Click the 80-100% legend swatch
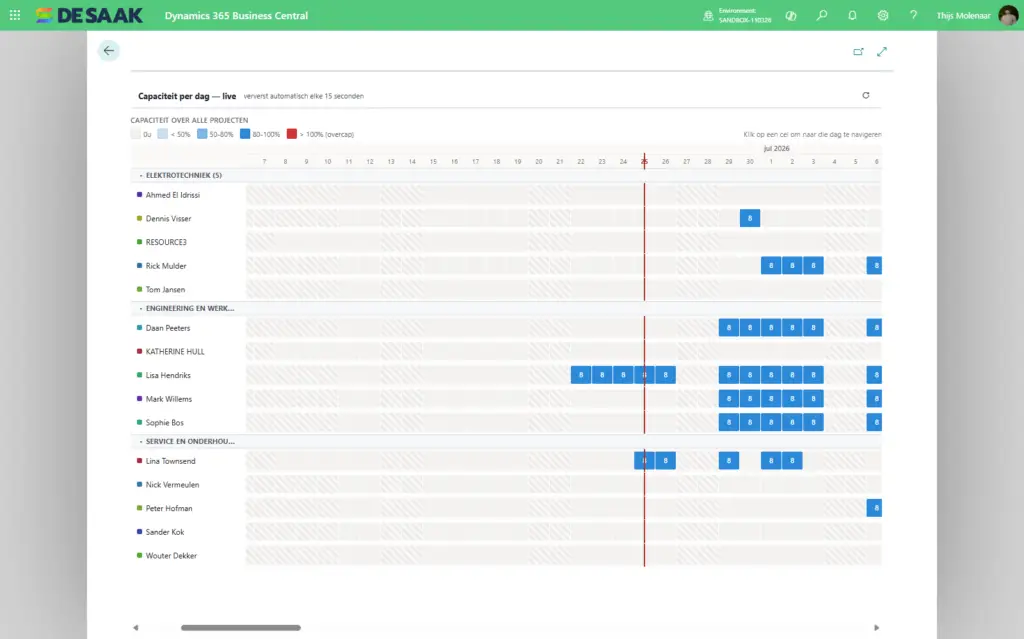The width and height of the screenshot is (1024, 639). (245, 134)
